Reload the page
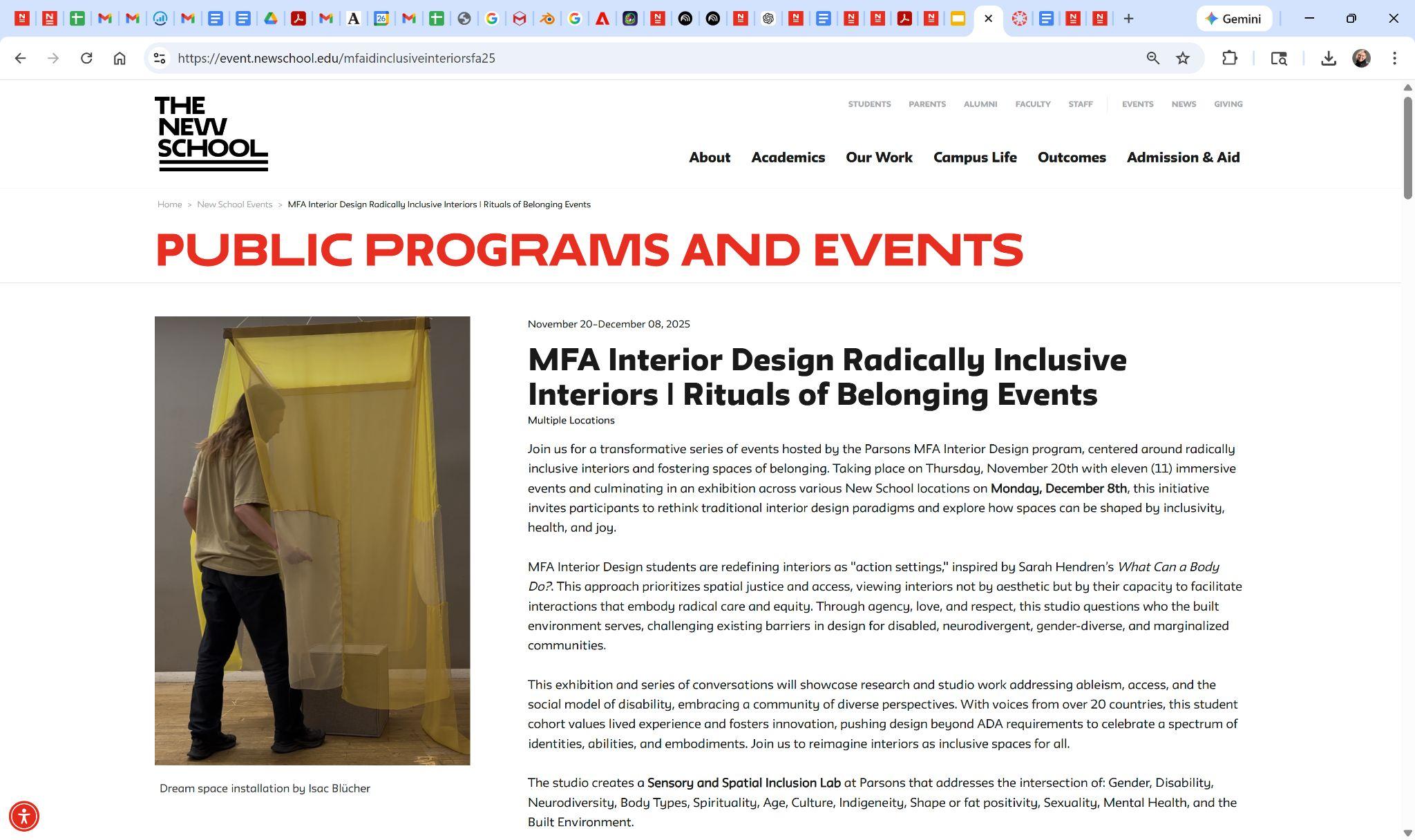The height and width of the screenshot is (840, 1415). (x=86, y=58)
